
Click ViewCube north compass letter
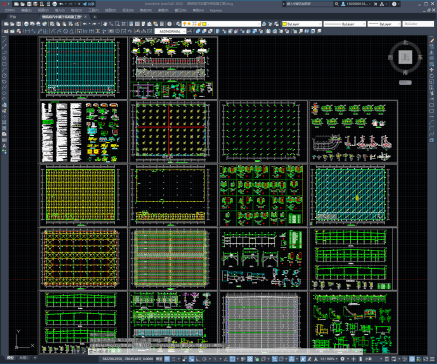(x=406, y=42)
